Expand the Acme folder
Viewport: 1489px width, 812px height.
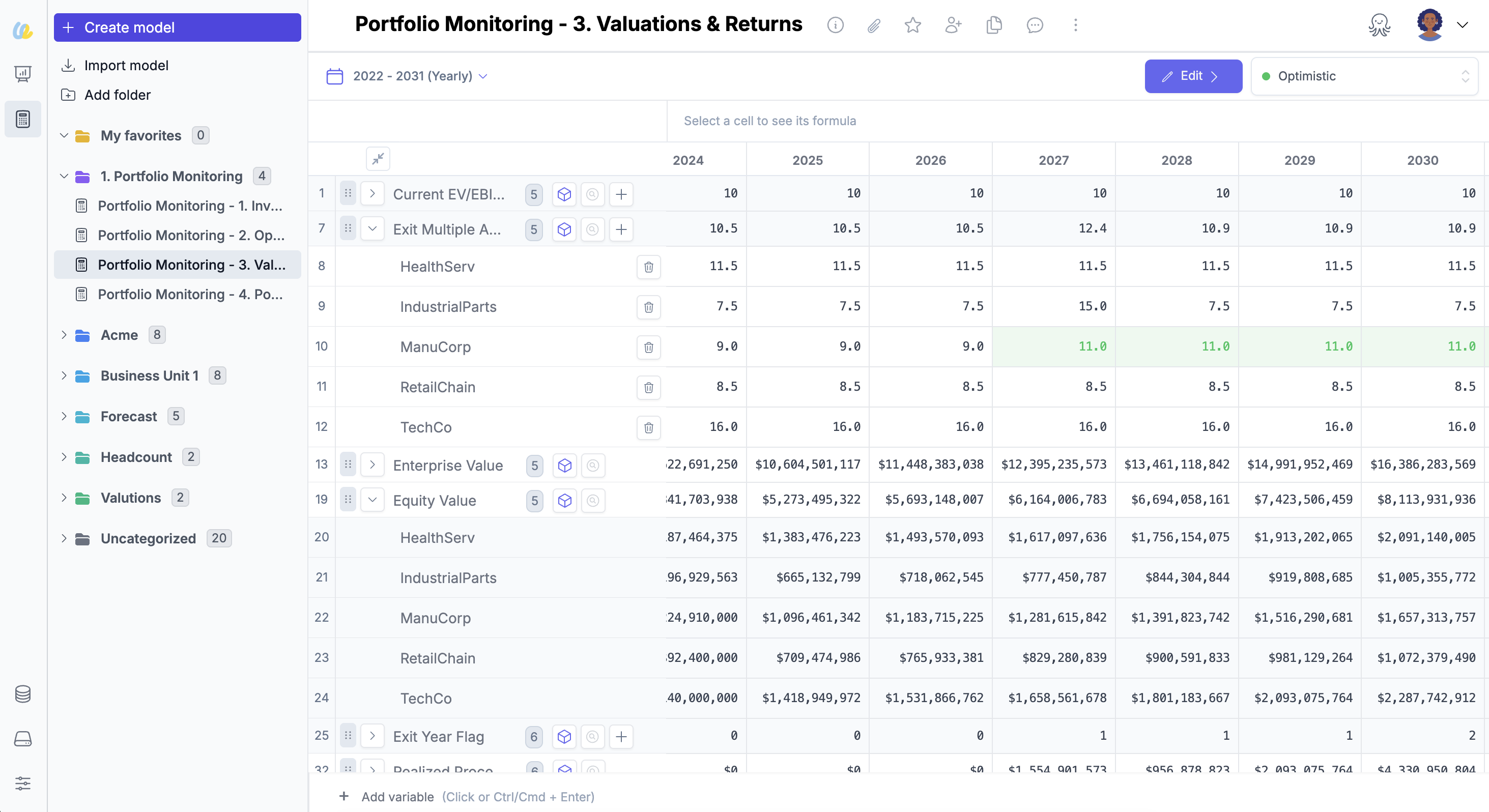point(64,335)
